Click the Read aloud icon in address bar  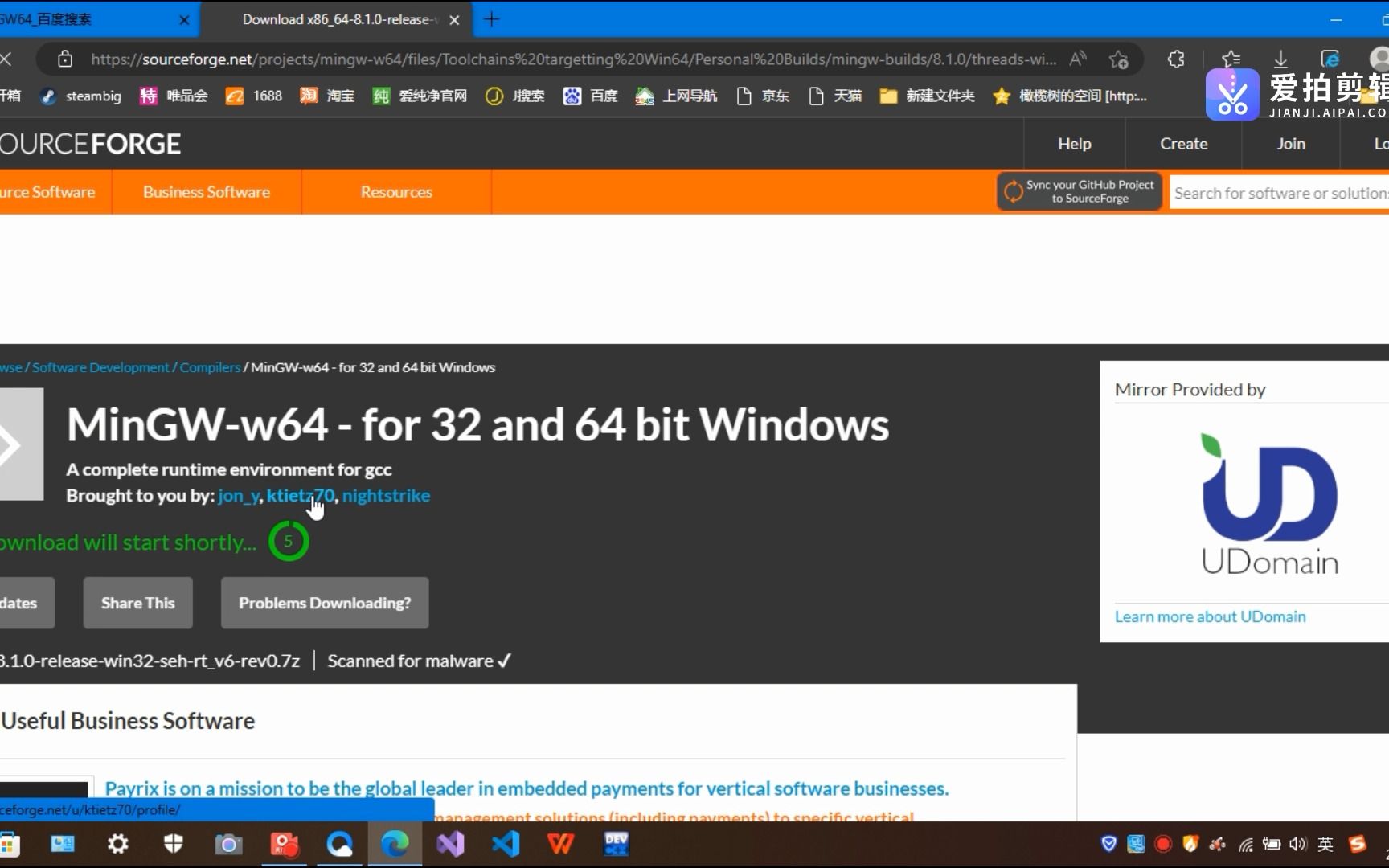click(x=1077, y=59)
